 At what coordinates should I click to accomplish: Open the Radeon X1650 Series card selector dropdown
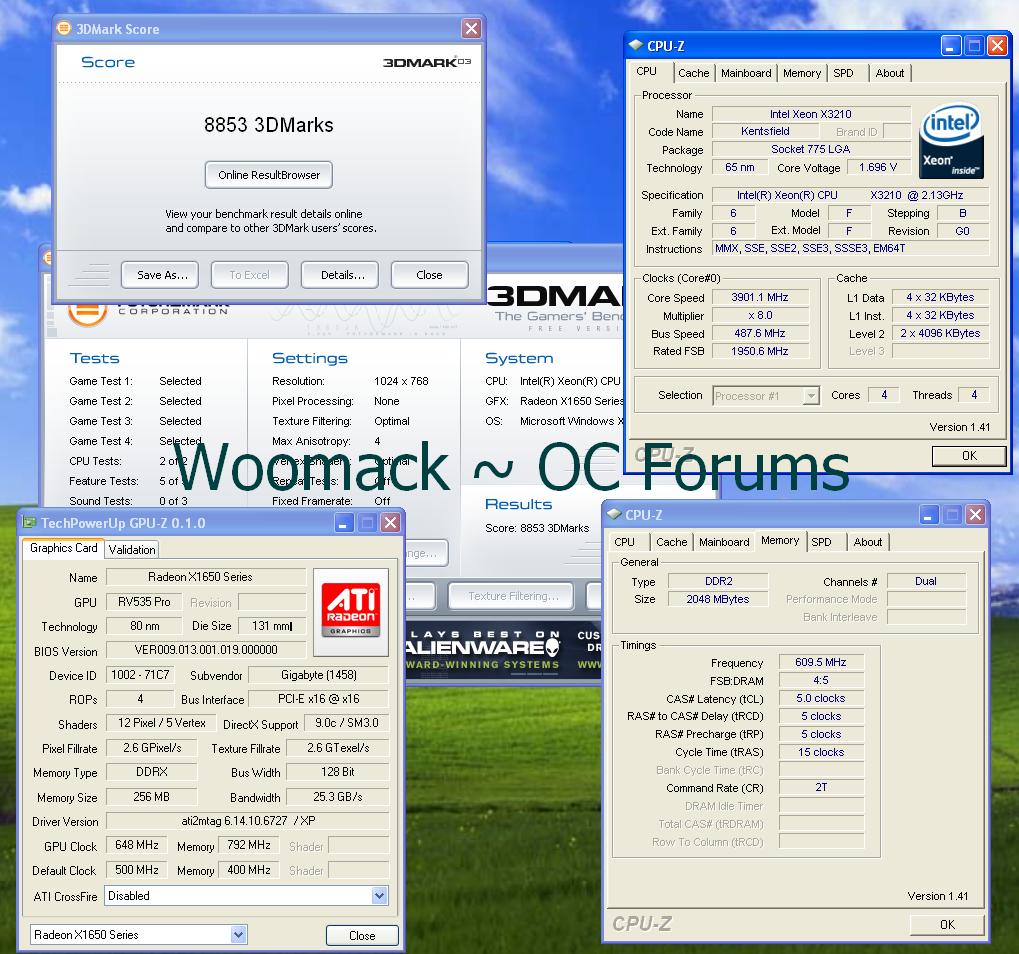138,935
